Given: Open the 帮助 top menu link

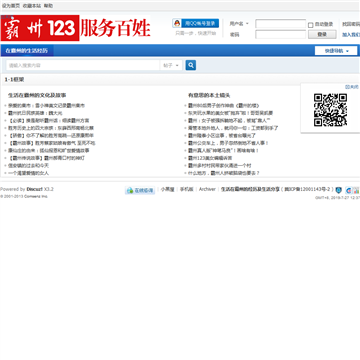Looking at the screenshot, I should point(48,6).
